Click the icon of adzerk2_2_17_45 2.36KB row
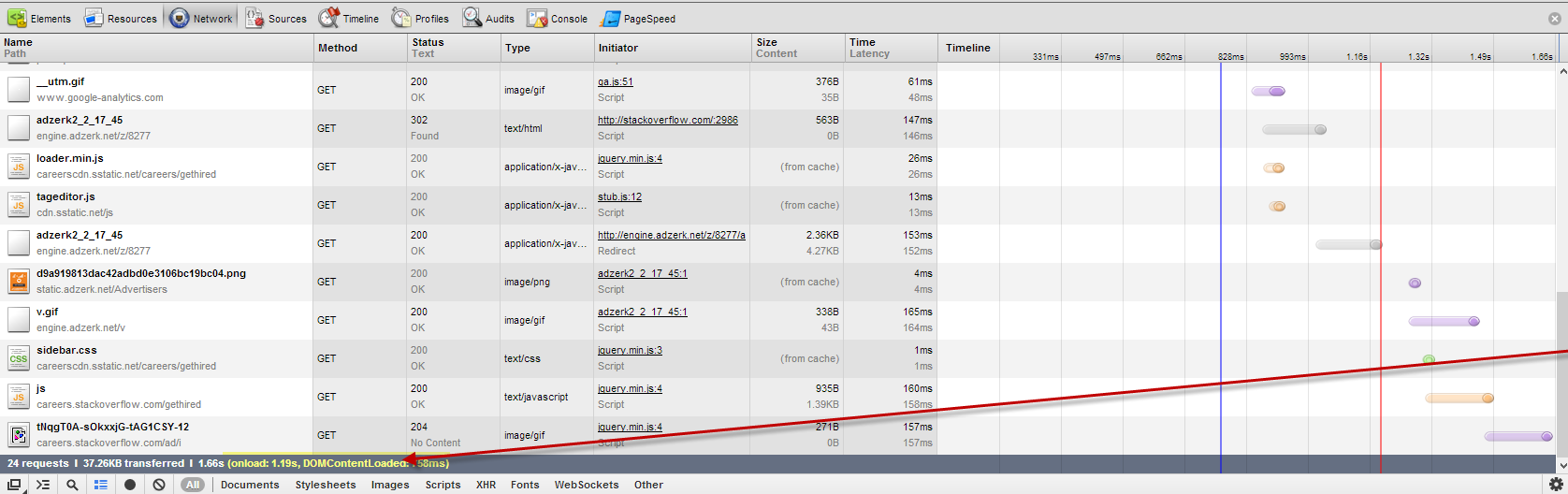Viewport: 1568px width, 494px height. pos(19,243)
